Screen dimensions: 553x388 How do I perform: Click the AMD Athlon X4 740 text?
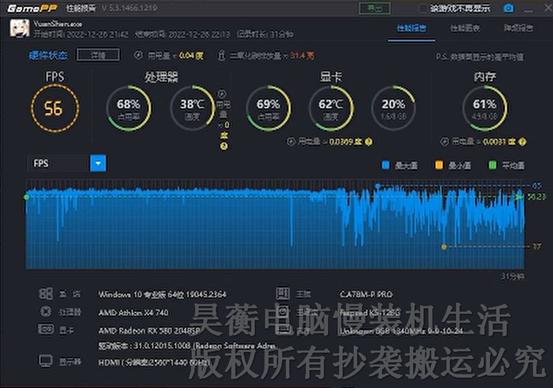tap(133, 313)
